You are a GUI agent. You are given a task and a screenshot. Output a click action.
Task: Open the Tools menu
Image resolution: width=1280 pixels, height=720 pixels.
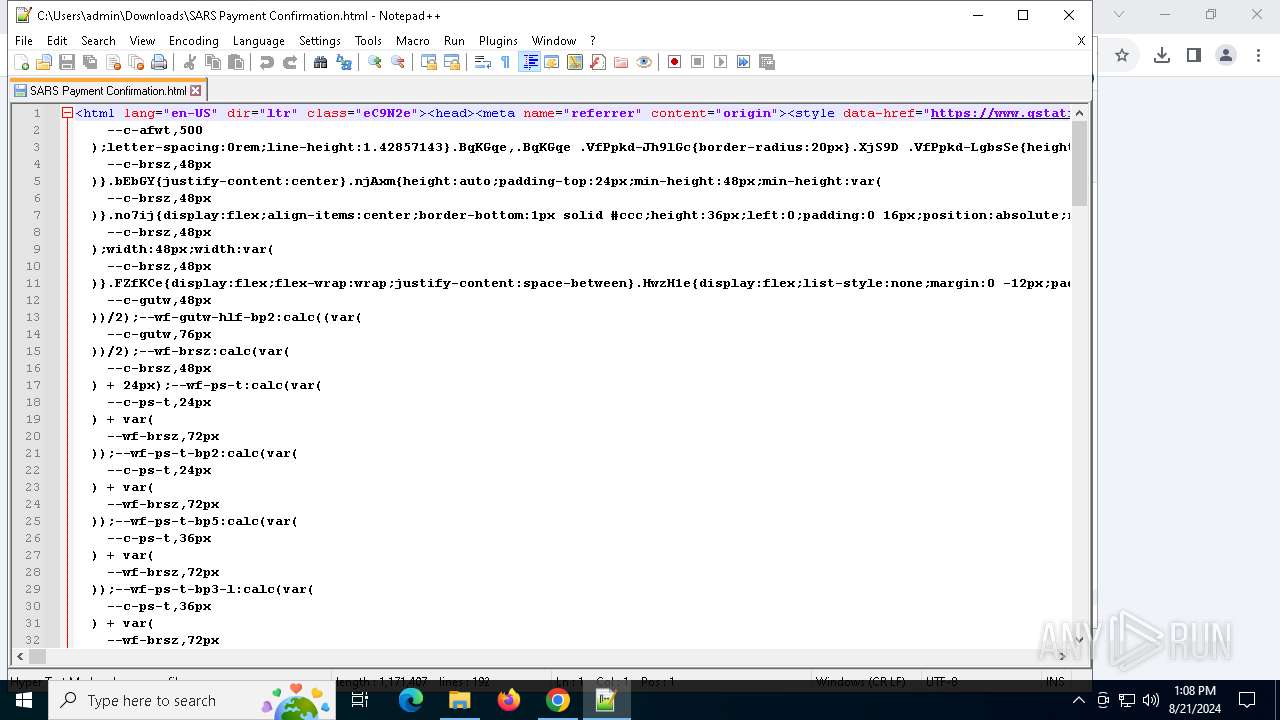click(x=368, y=41)
